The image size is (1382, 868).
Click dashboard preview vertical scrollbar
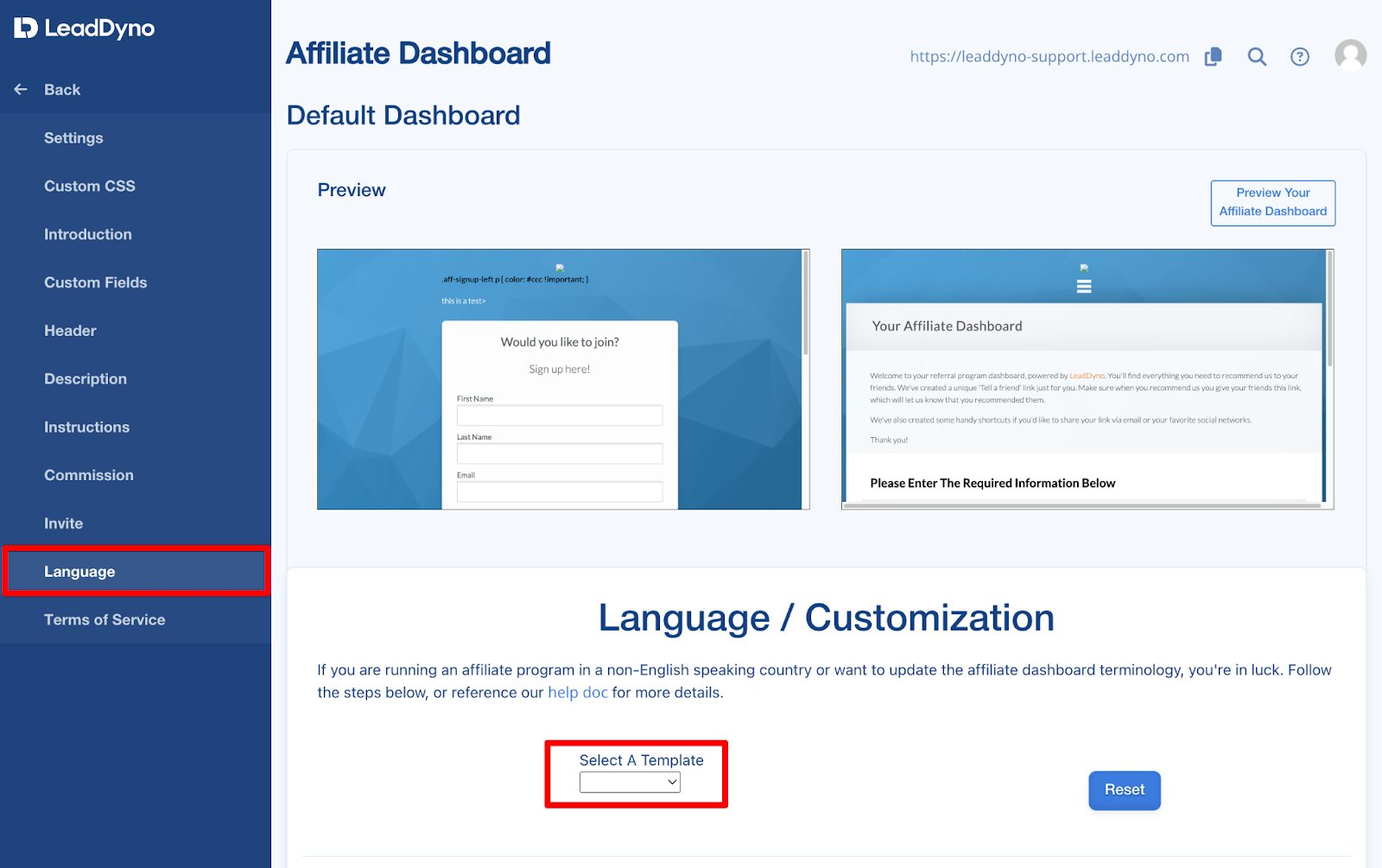tap(1330, 307)
